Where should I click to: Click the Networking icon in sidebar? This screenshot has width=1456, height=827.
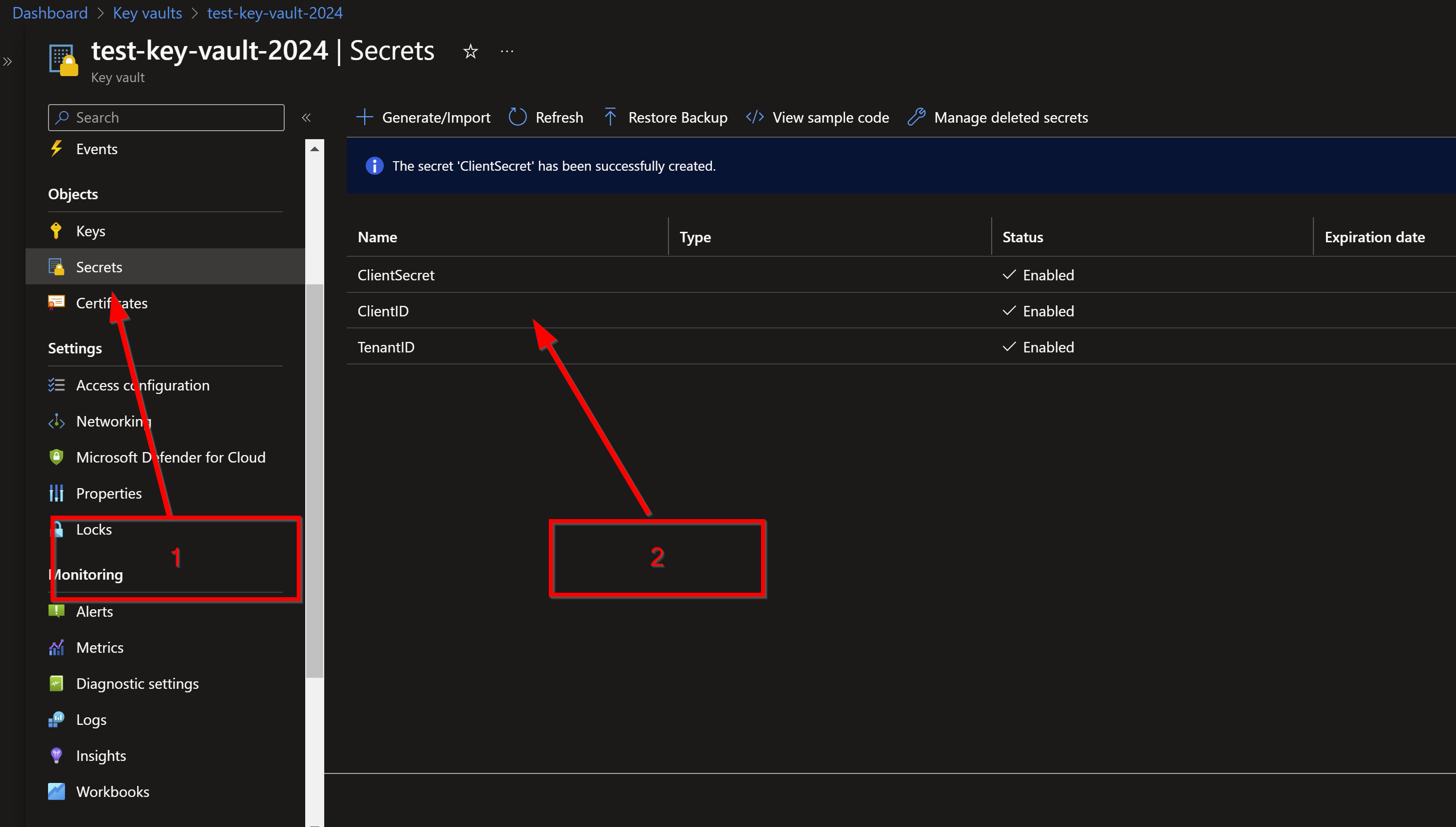point(56,422)
